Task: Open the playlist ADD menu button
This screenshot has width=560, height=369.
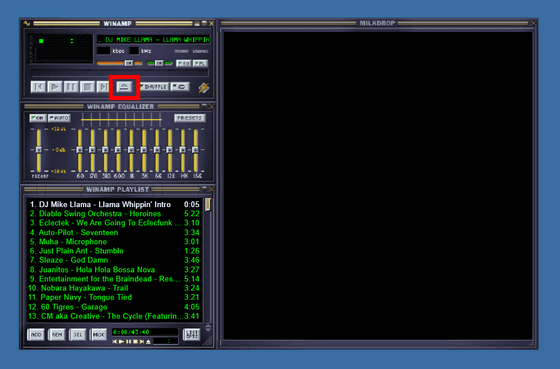Action: pyautogui.click(x=36, y=335)
